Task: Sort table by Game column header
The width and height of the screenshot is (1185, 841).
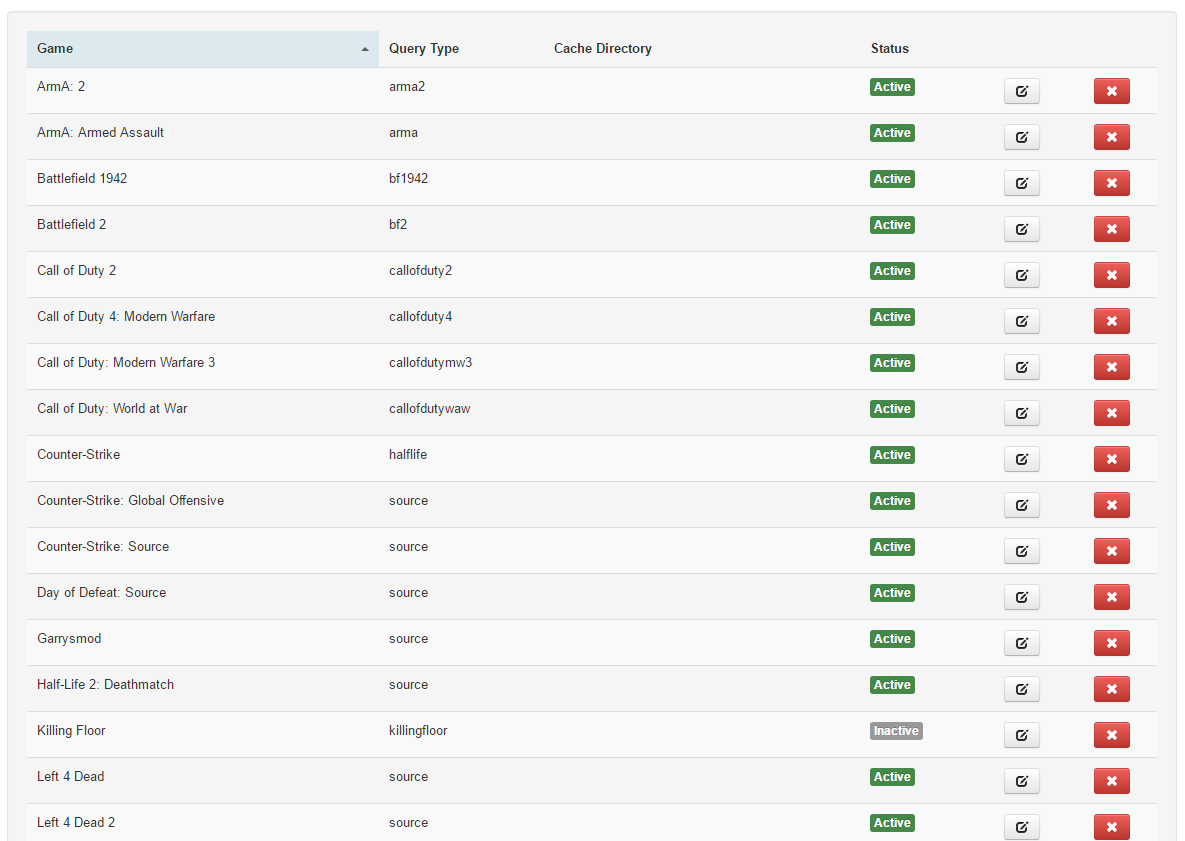Action: pos(203,49)
